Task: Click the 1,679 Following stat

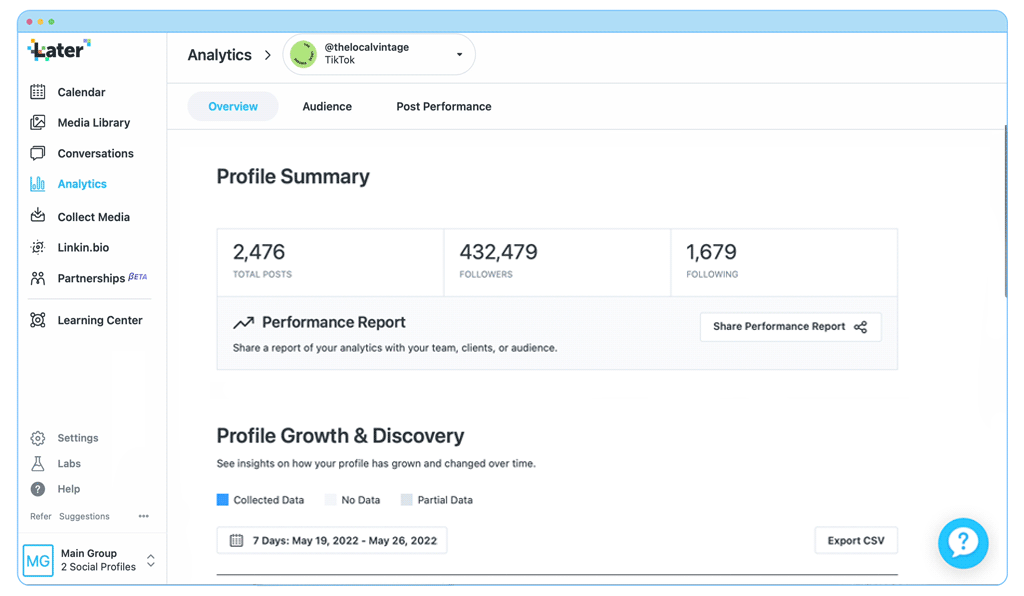Action: (784, 262)
